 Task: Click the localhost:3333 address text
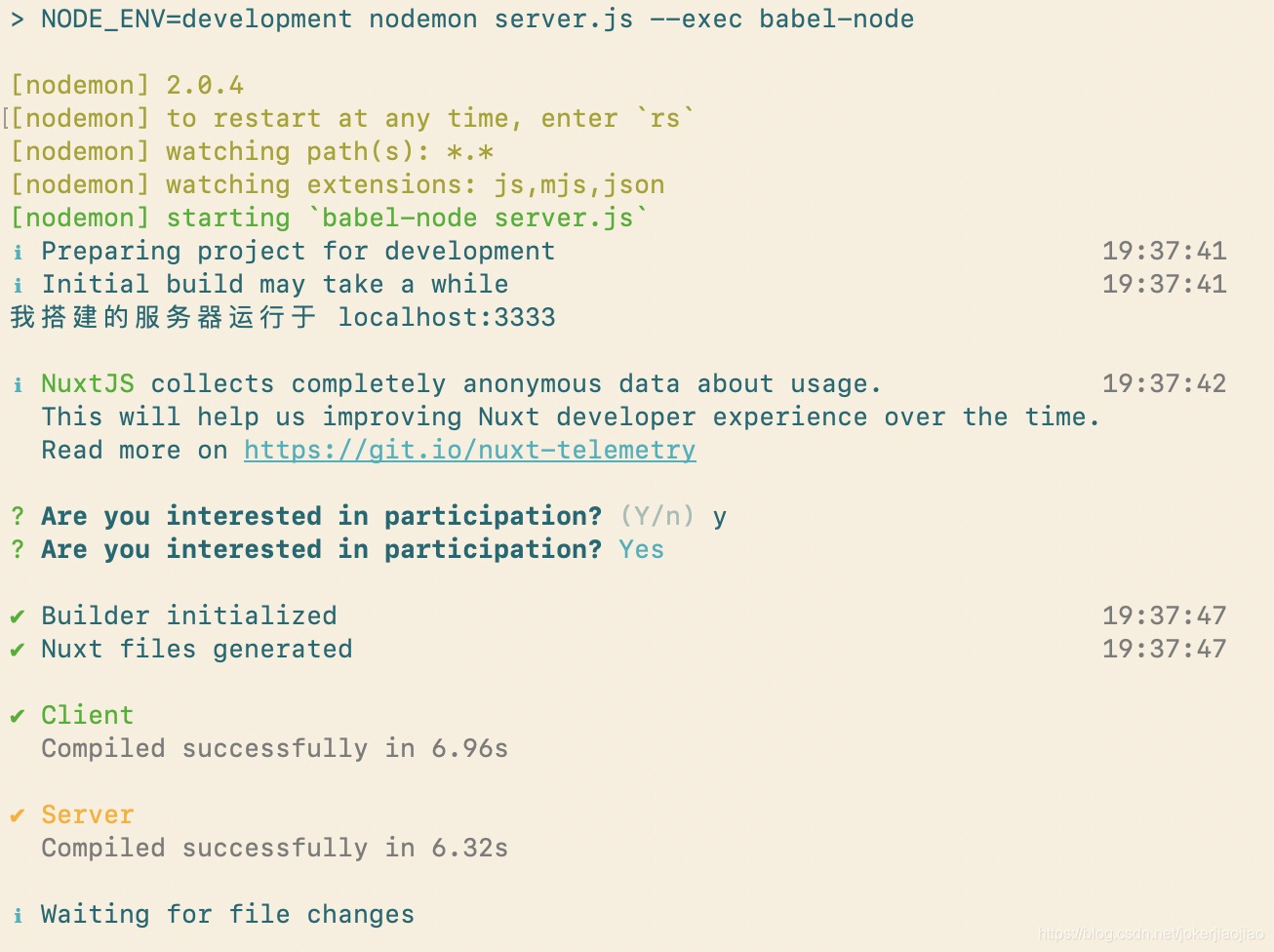447,317
